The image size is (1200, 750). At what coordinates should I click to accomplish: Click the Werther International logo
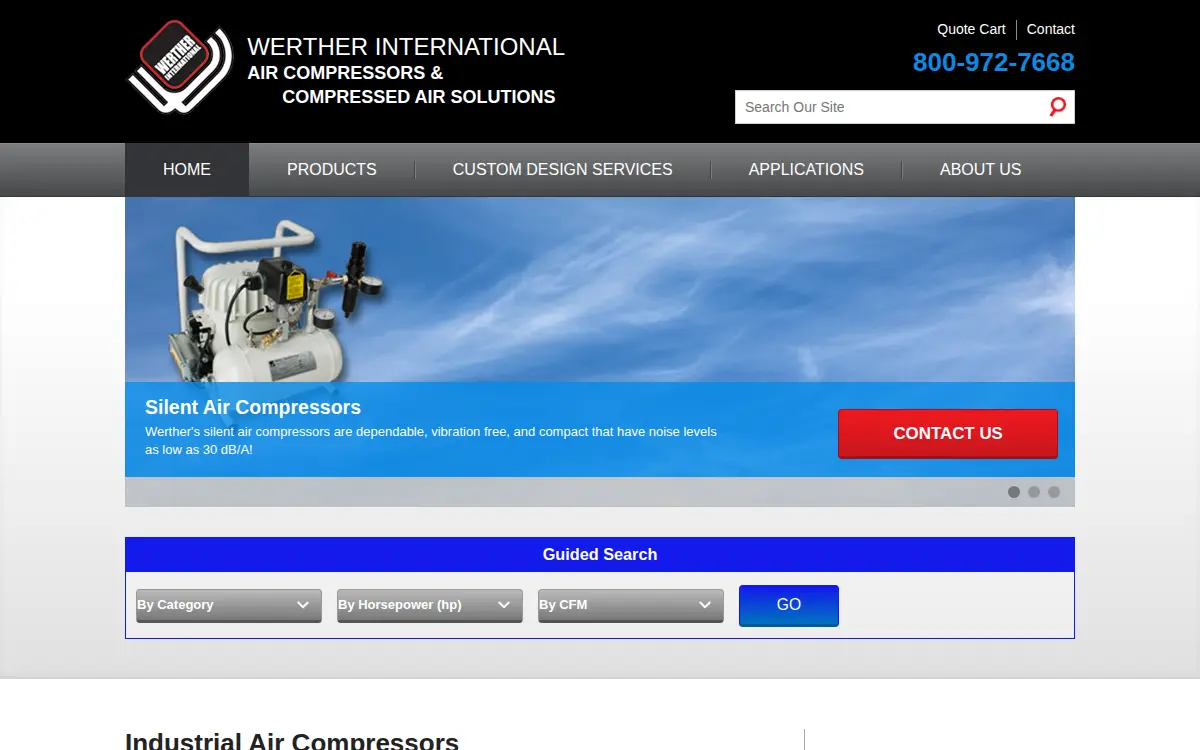pyautogui.click(x=180, y=67)
